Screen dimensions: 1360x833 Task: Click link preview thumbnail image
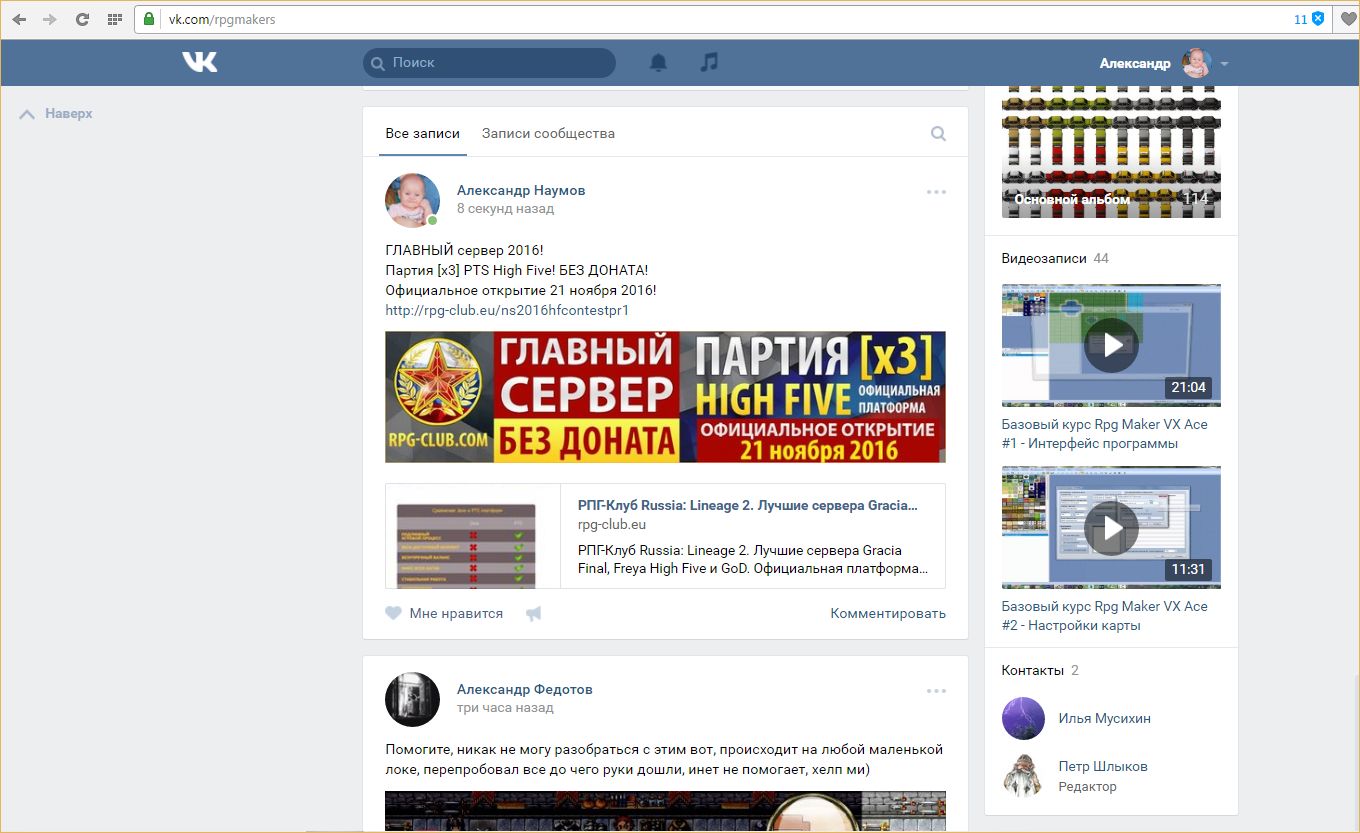[473, 536]
